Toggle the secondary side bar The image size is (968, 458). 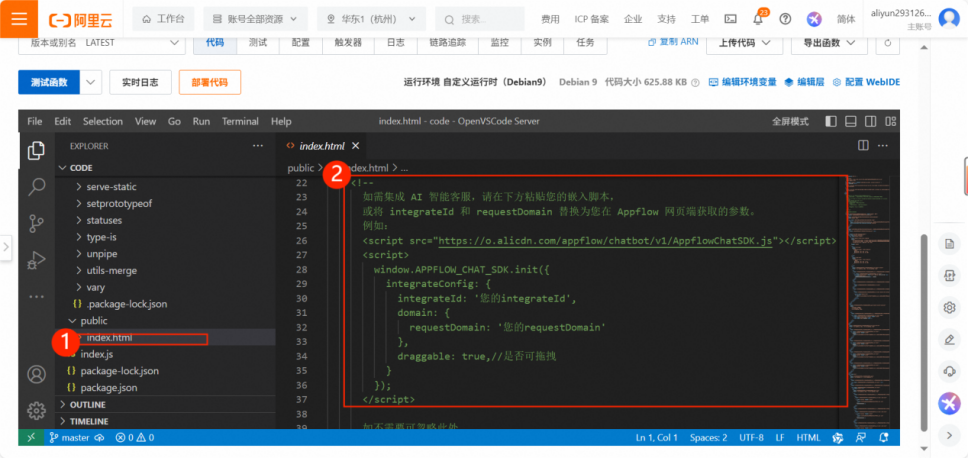tap(870, 121)
